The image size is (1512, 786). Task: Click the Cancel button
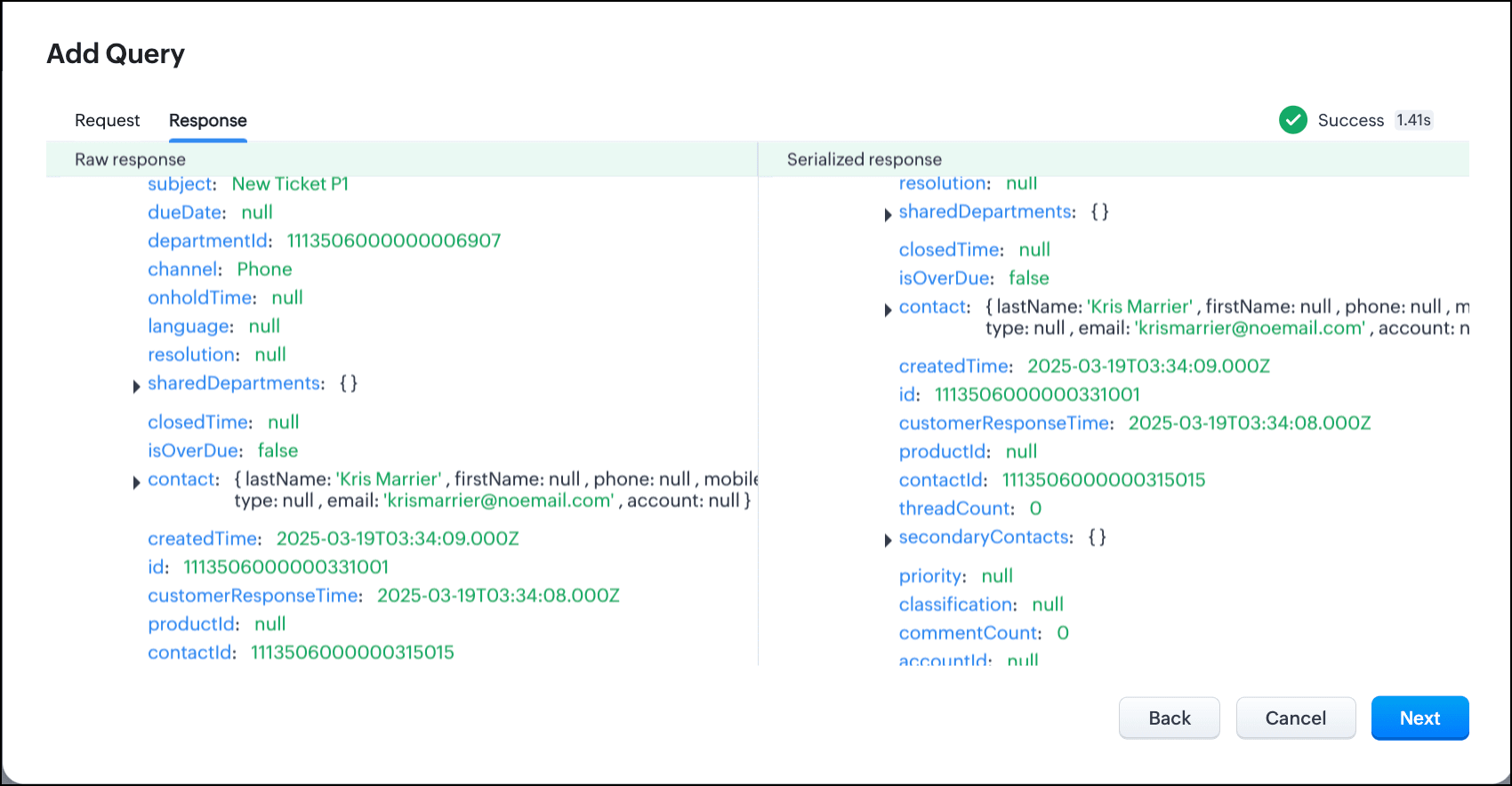[x=1295, y=718]
